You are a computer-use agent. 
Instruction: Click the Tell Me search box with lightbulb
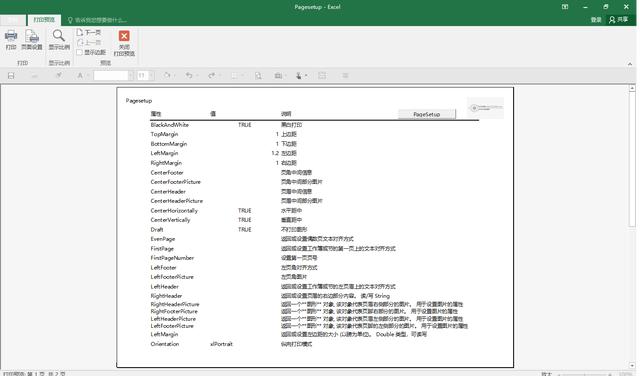(x=97, y=20)
